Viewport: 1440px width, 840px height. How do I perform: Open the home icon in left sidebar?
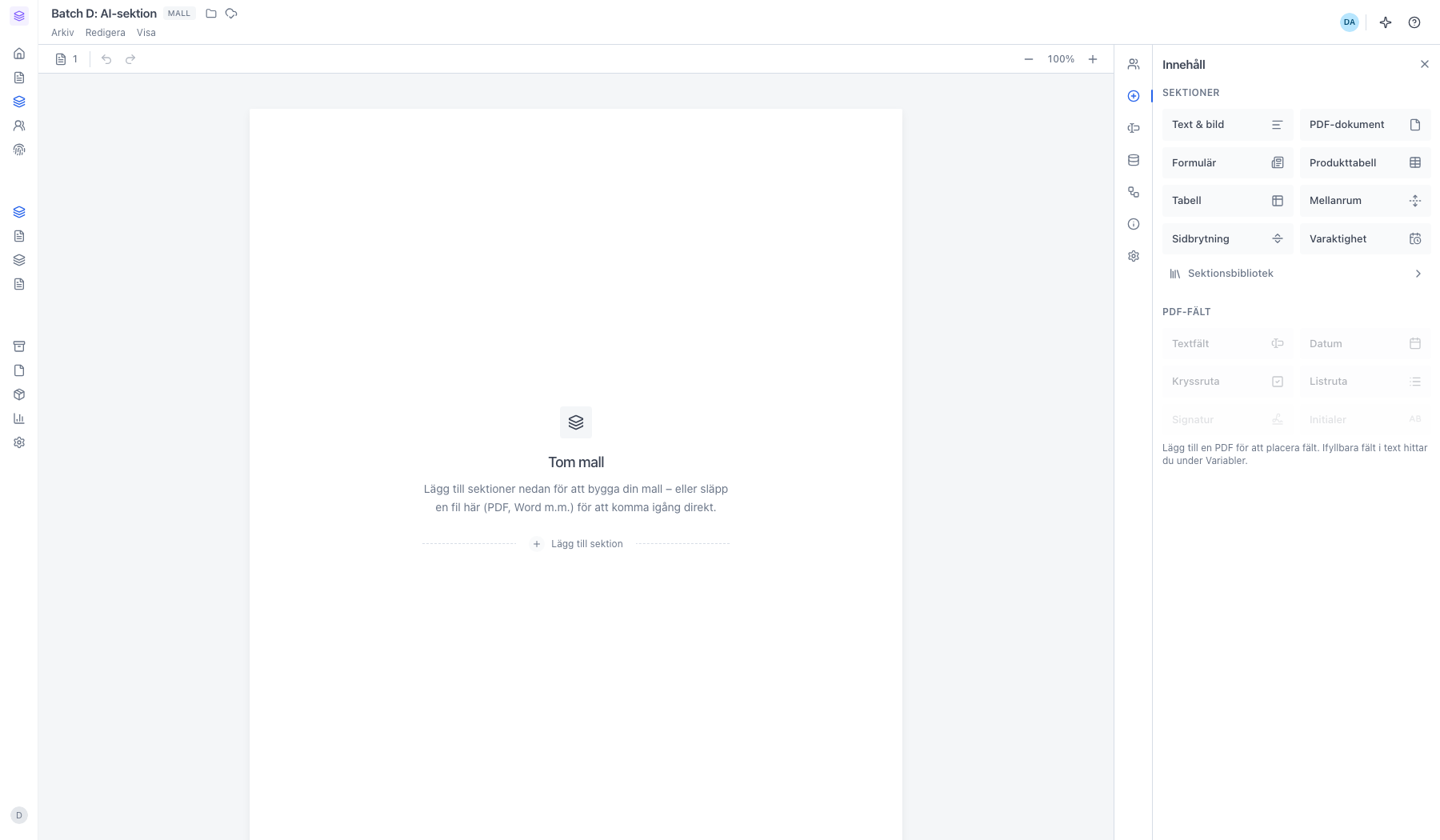19,54
